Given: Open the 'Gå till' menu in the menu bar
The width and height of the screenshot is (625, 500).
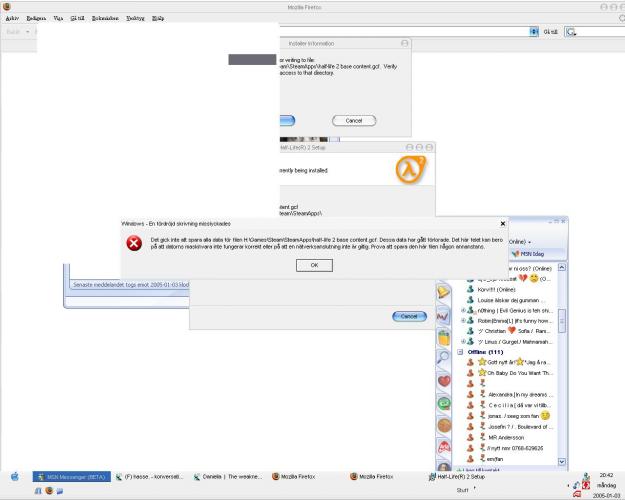Looking at the screenshot, I should pos(77,18).
